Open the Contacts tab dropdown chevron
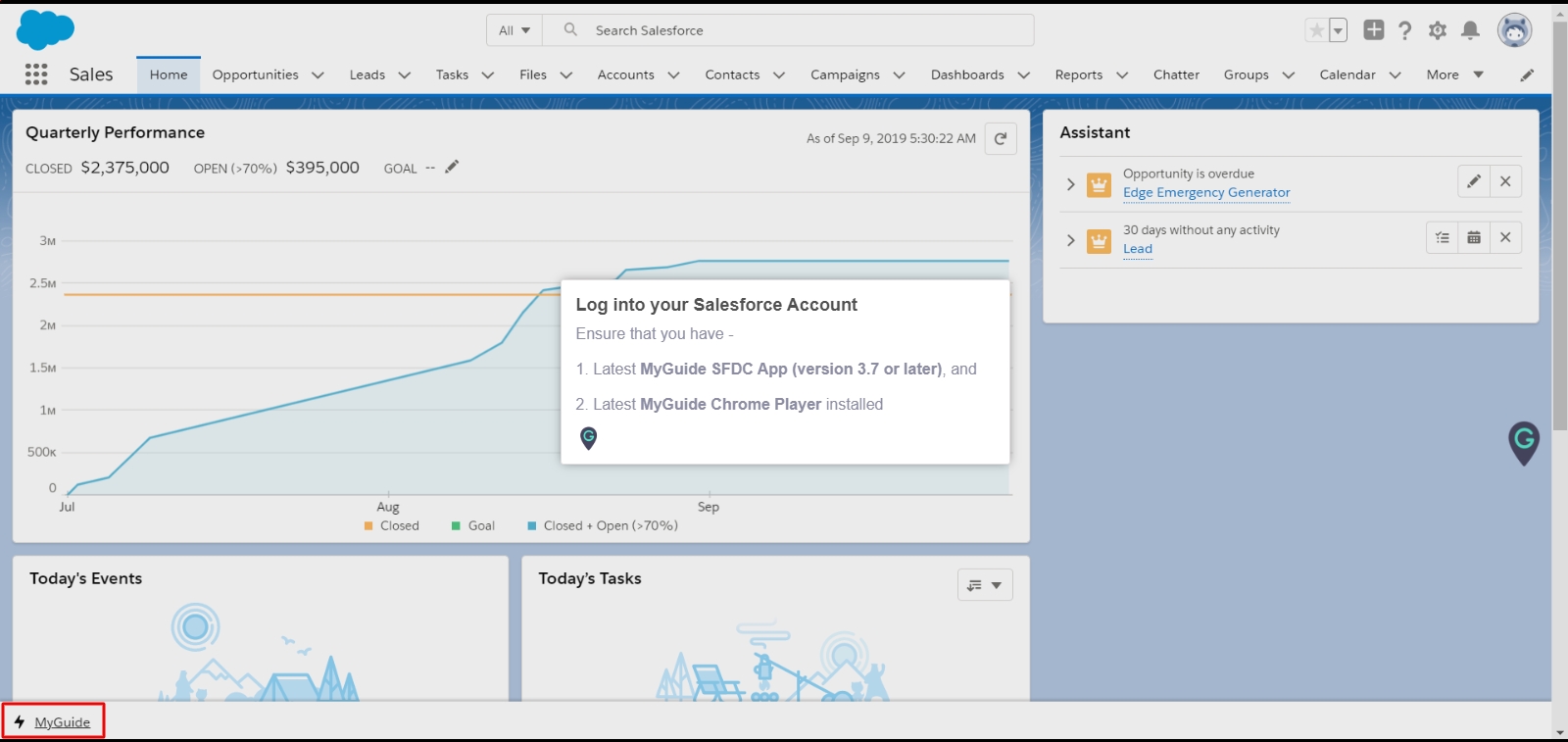The height and width of the screenshot is (742, 1568). click(779, 74)
